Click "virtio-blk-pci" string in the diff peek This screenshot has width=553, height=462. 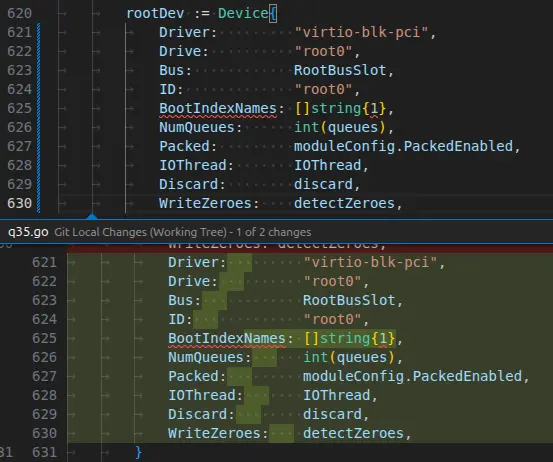370,262
